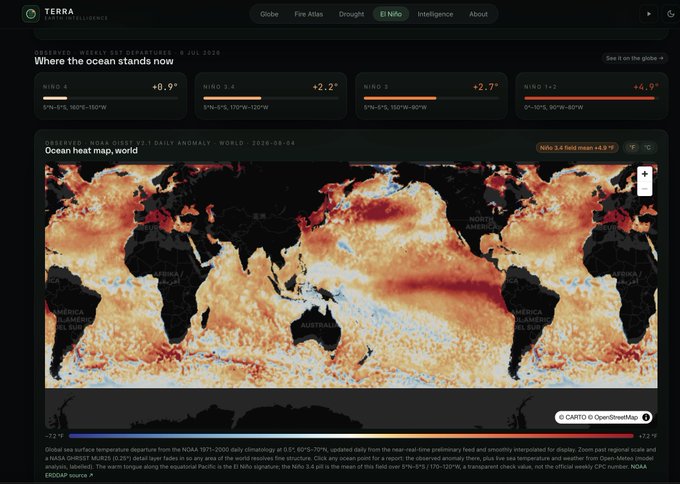Click the 5°N–5°S, 150°W–90°W region text
The image size is (680, 484).
395,107
